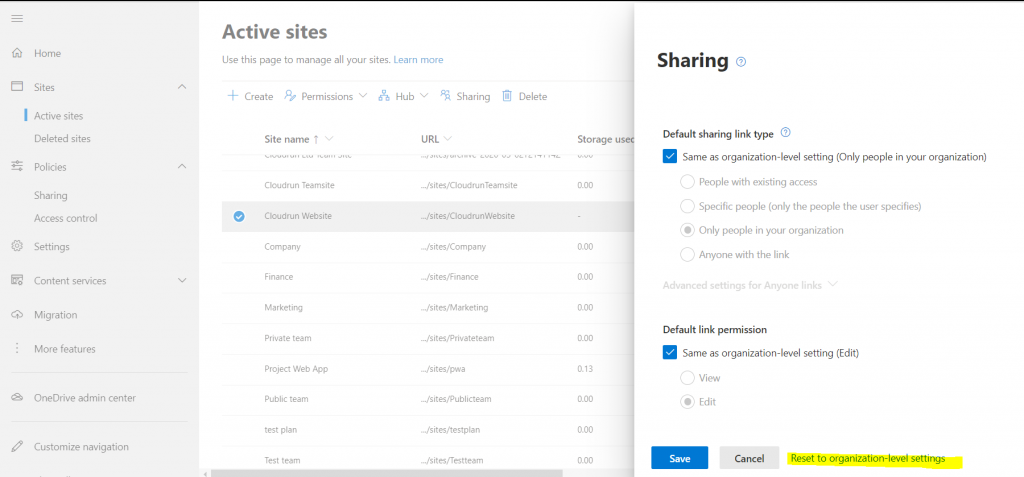Click the OneDrive admin center icon

(x=17, y=398)
